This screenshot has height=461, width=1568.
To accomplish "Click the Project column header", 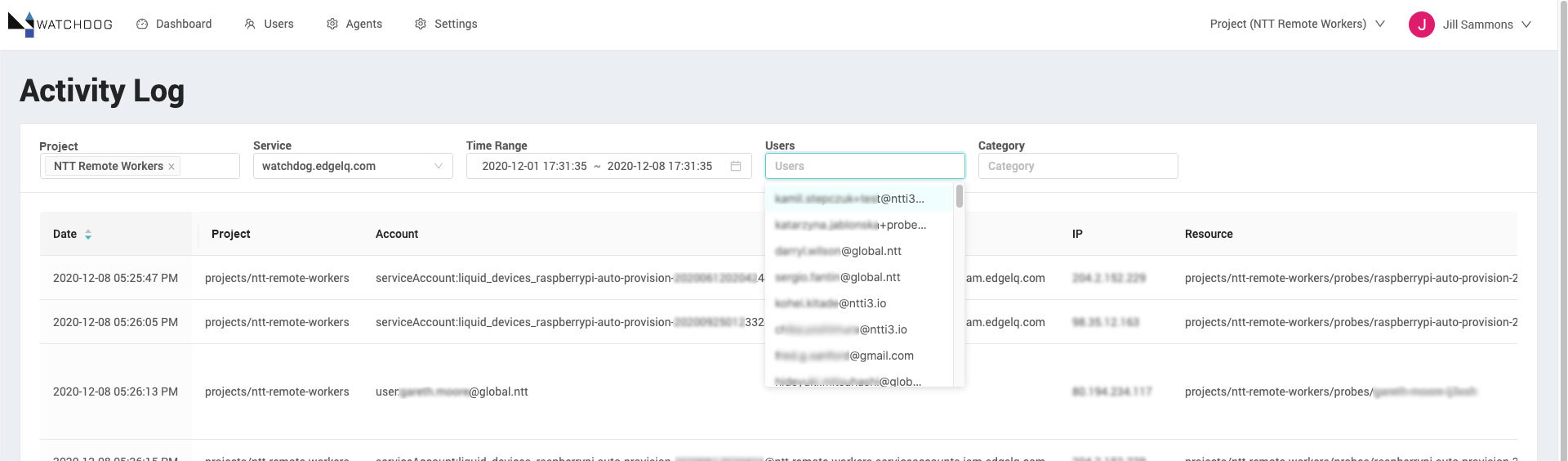I will coord(230,234).
